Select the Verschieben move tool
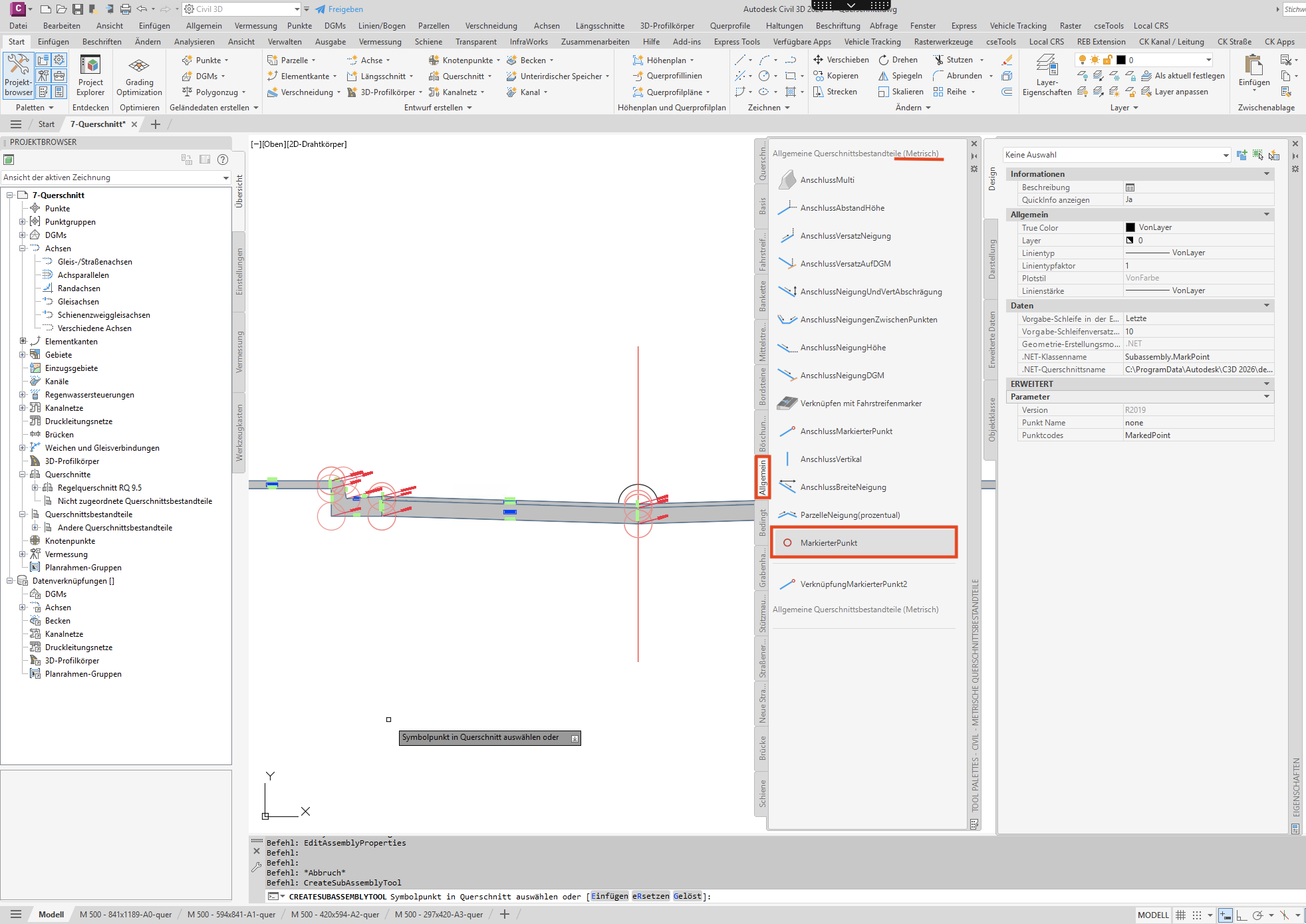 coord(841,60)
